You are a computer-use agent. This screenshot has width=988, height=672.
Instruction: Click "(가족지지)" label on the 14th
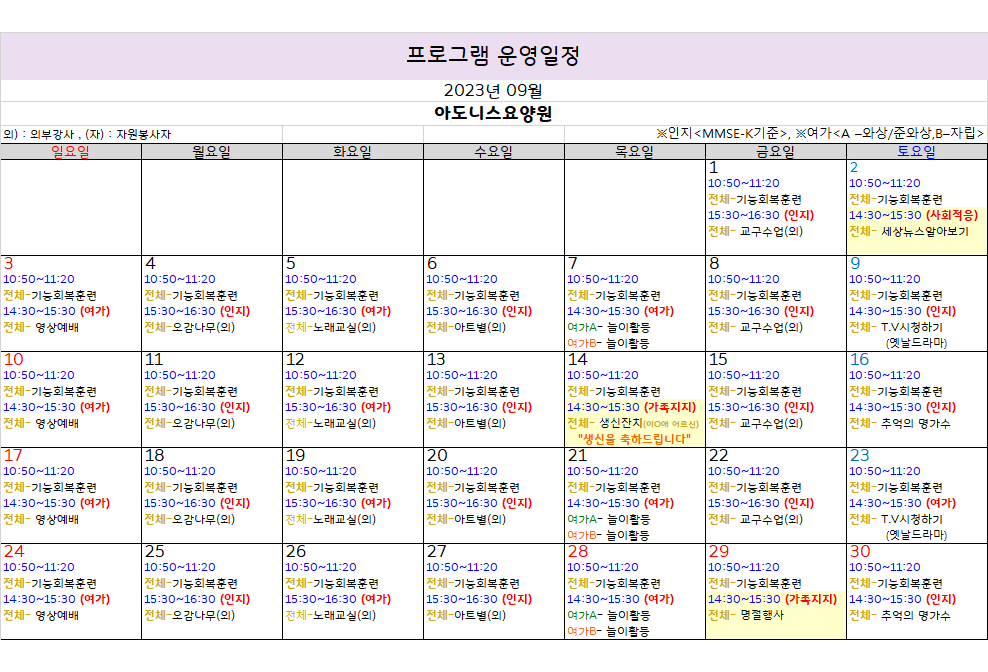click(670, 408)
